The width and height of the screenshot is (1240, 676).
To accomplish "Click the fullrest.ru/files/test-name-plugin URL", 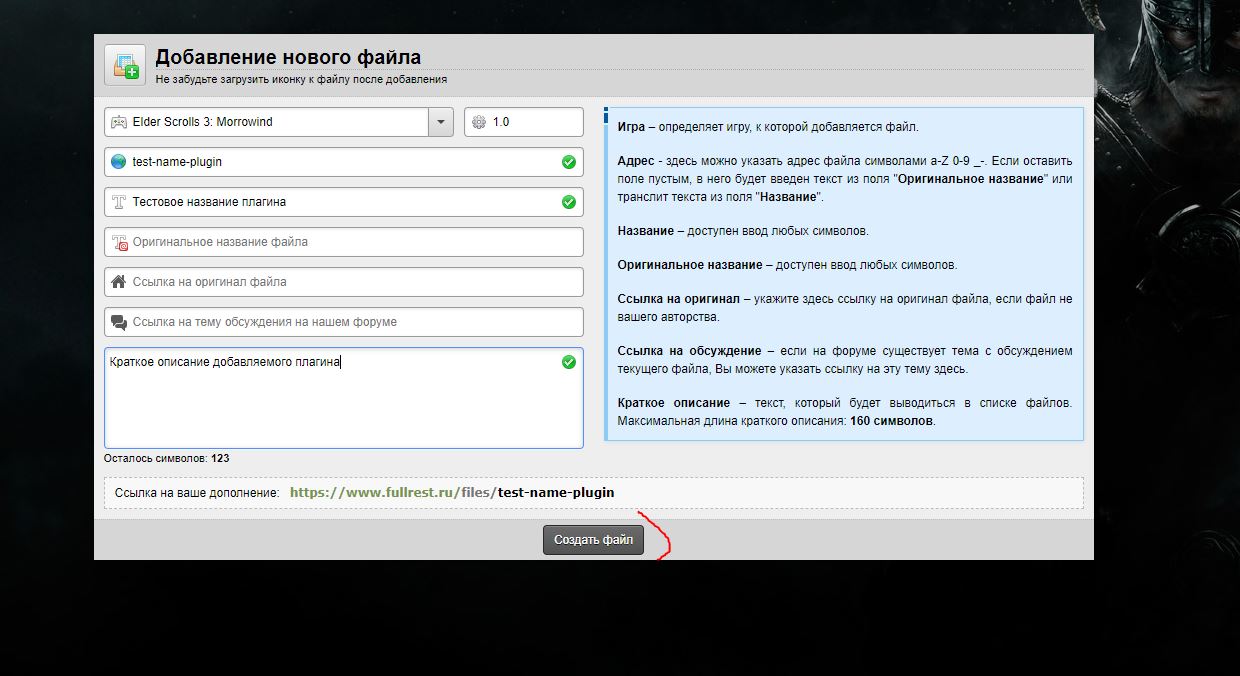I will [x=452, y=492].
